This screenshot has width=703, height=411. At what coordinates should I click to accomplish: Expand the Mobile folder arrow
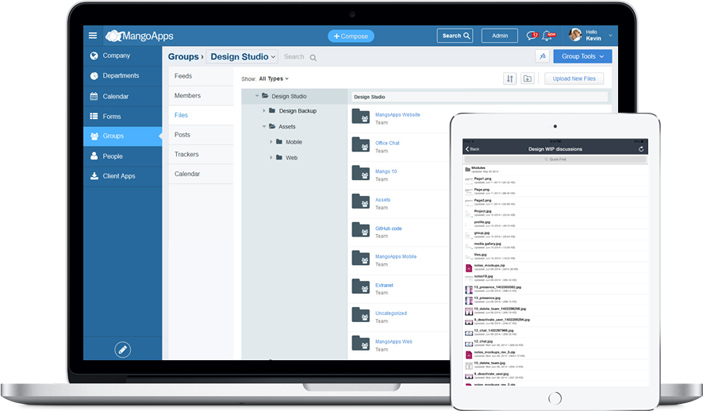271,142
